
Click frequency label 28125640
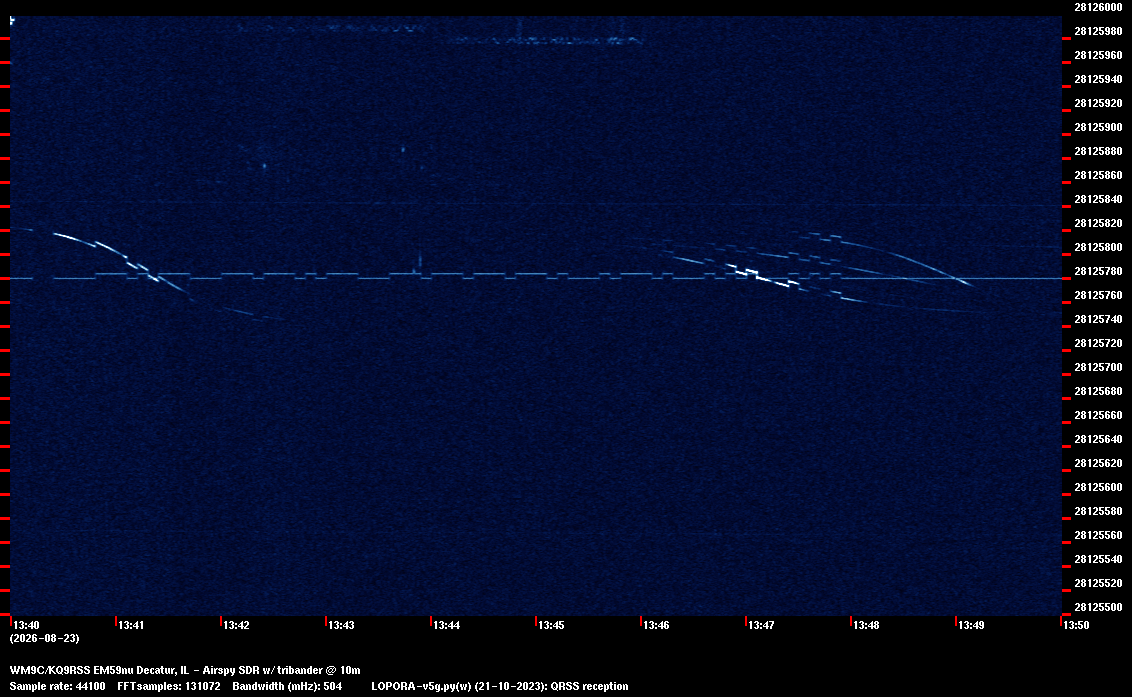1098,439
